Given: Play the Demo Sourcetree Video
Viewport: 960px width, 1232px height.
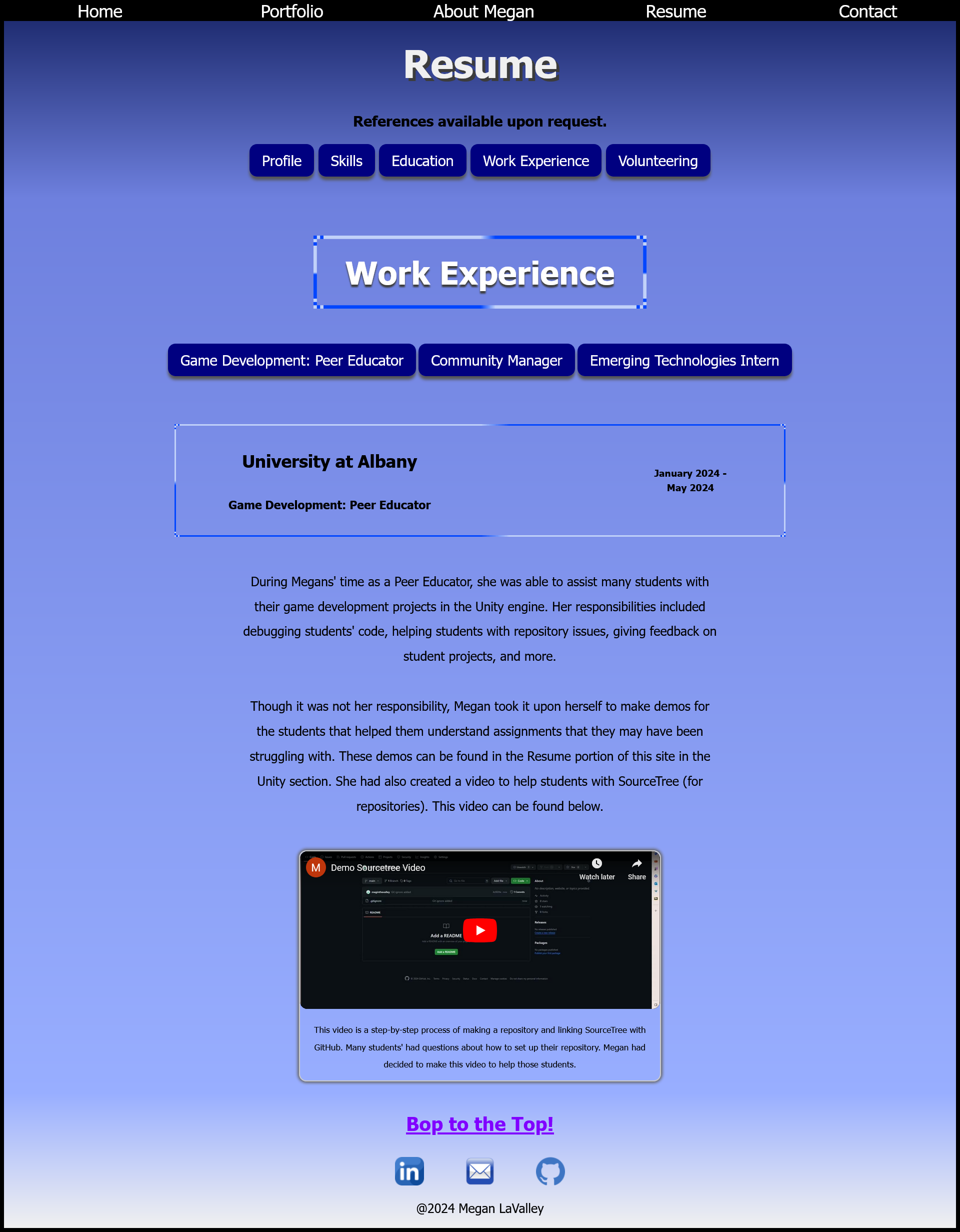Looking at the screenshot, I should click(x=480, y=929).
